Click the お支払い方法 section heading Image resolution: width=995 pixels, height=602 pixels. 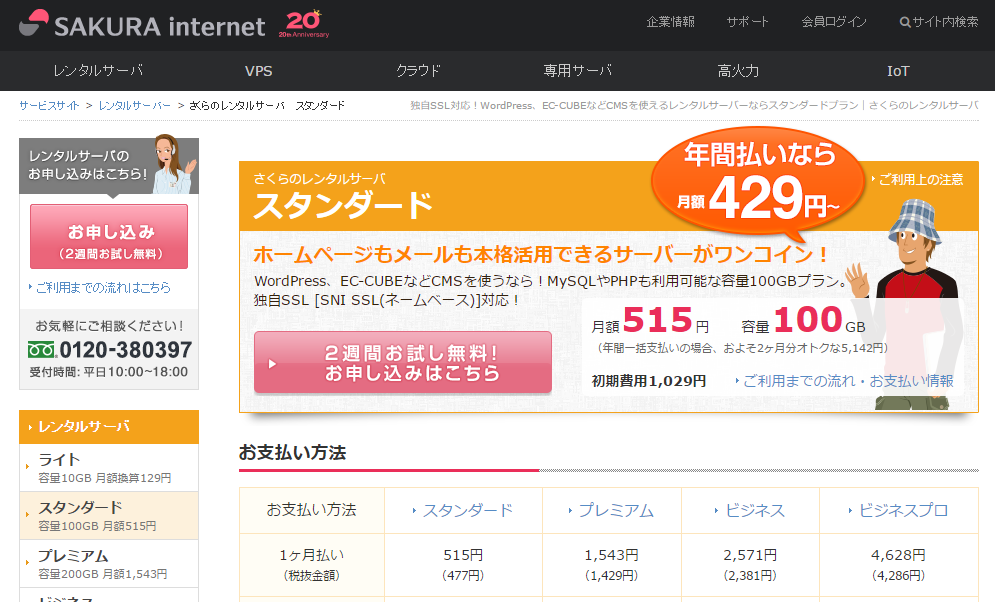tap(293, 452)
